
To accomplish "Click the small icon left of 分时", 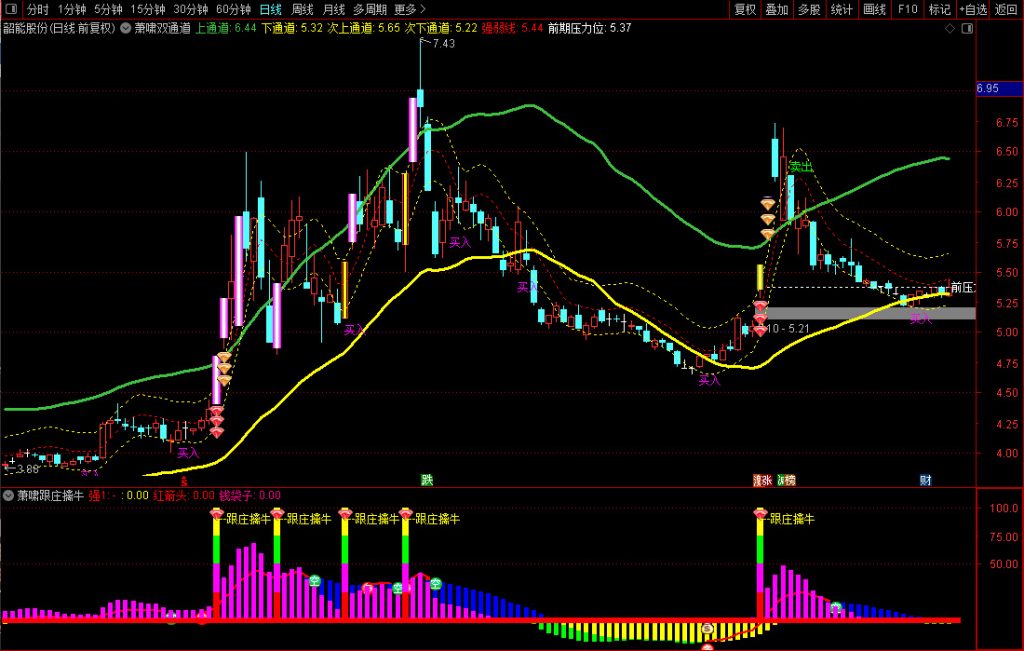I will 11,9.
